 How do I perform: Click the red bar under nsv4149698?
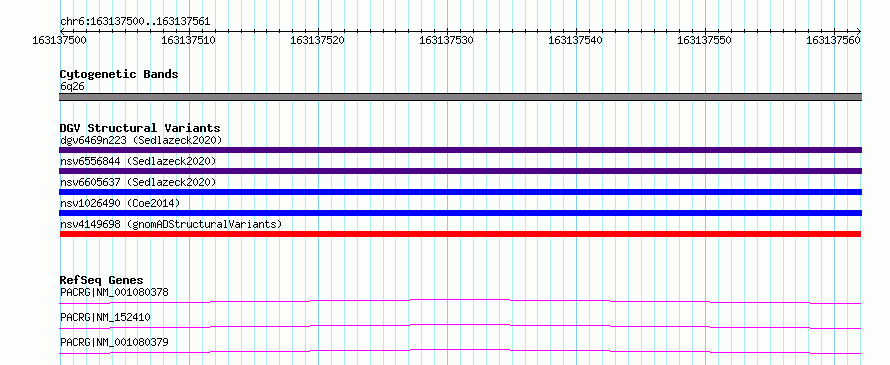460,234
